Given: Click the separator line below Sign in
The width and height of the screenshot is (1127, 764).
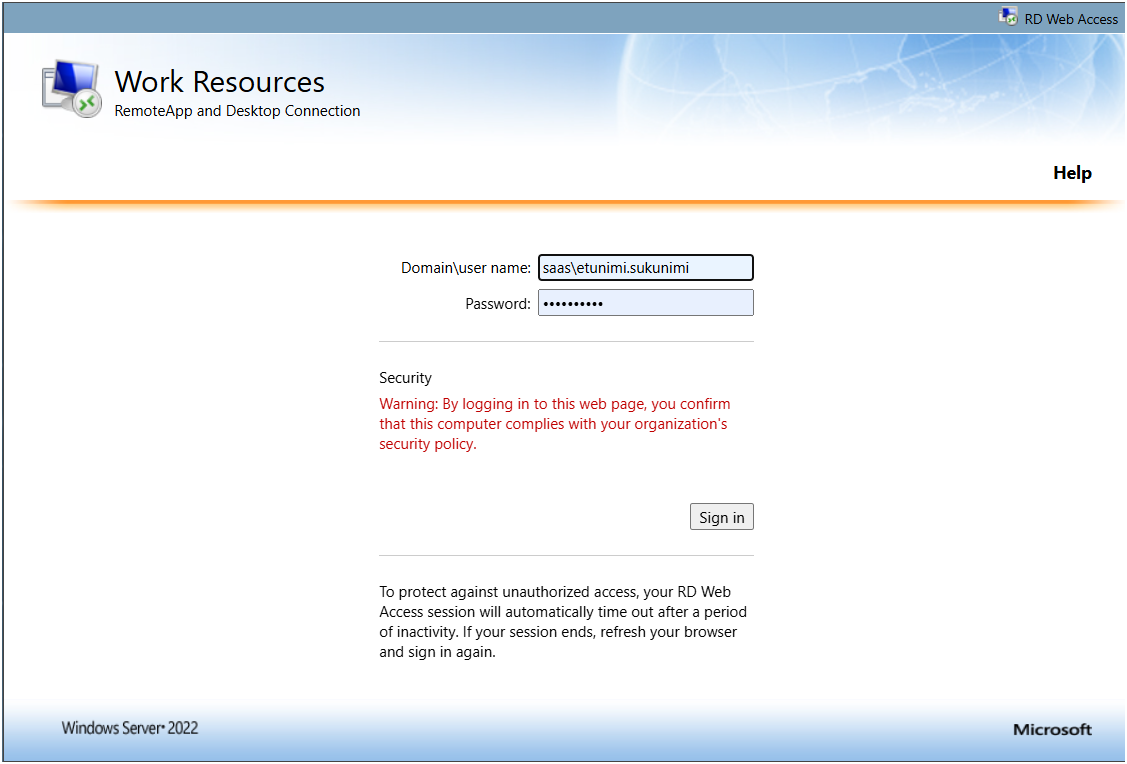Looking at the screenshot, I should (x=565, y=555).
